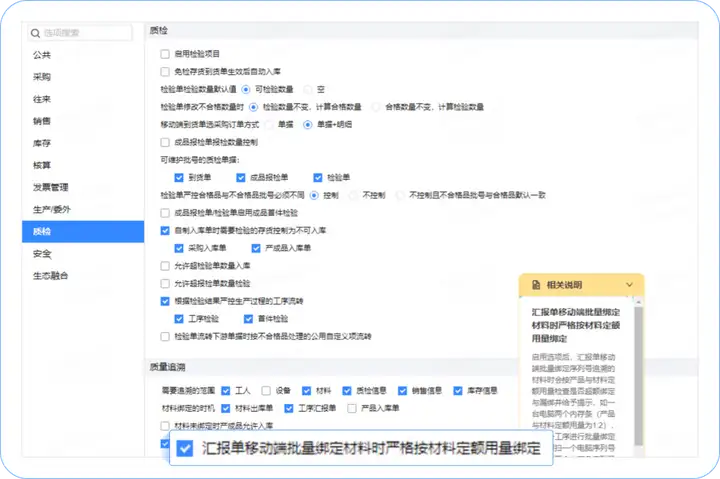Check 免检存货到货单生效后自动入库 option
The image size is (720, 479).
165,72
